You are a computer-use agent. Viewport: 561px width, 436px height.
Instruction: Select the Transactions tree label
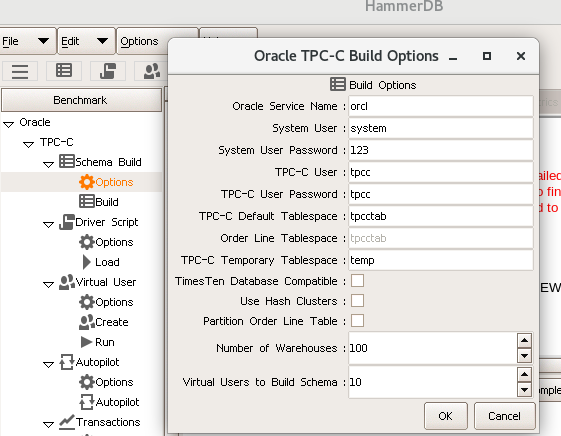[108, 422]
